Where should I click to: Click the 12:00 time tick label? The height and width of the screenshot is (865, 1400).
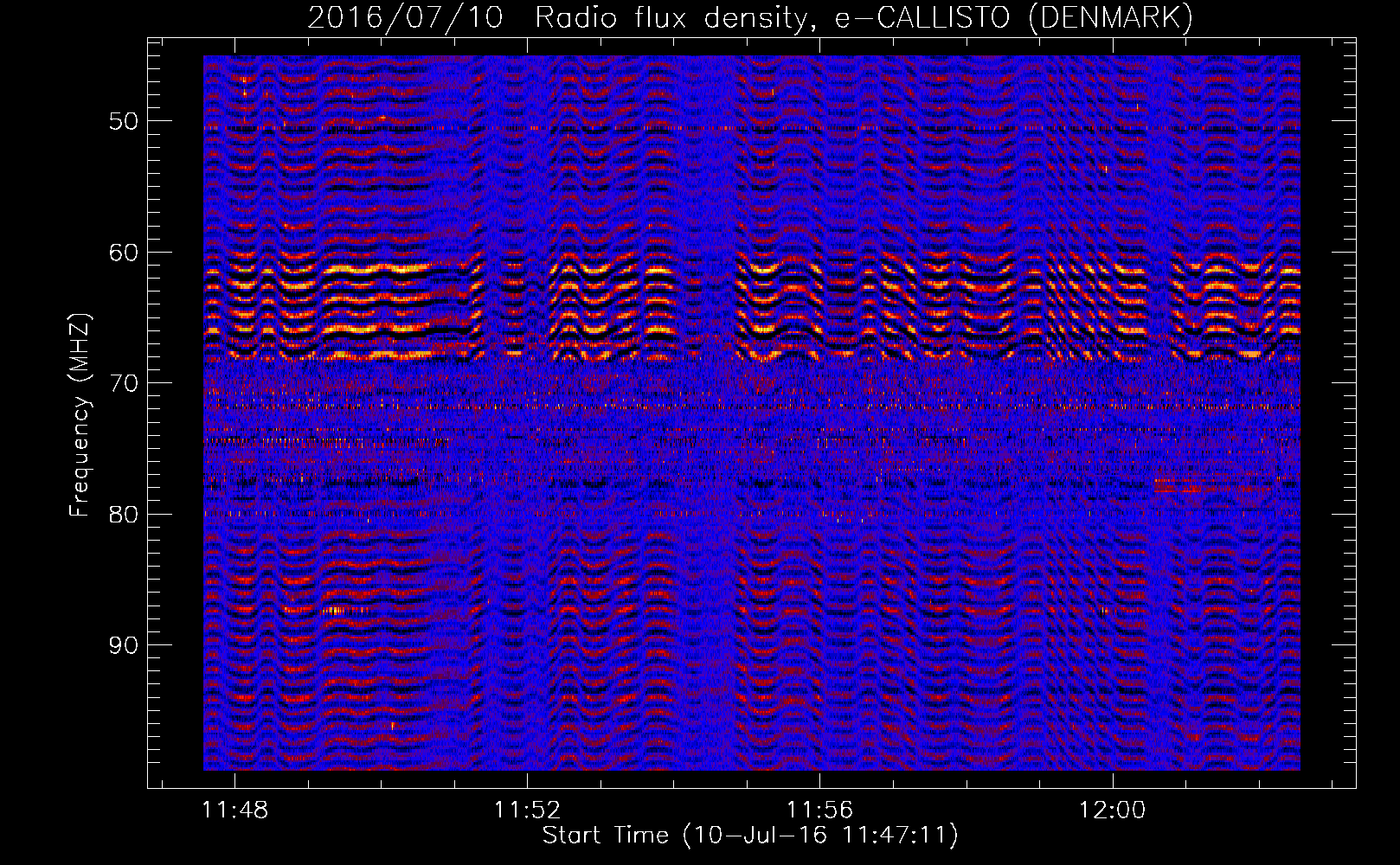click(1112, 810)
